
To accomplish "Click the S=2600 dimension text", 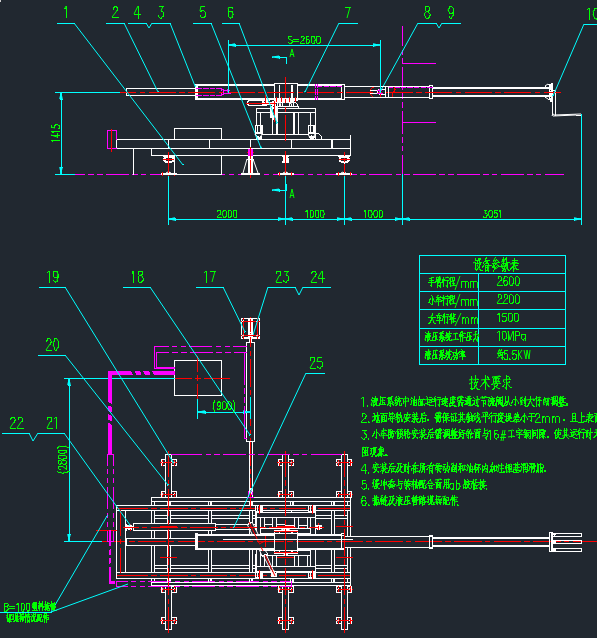I will click(304, 40).
